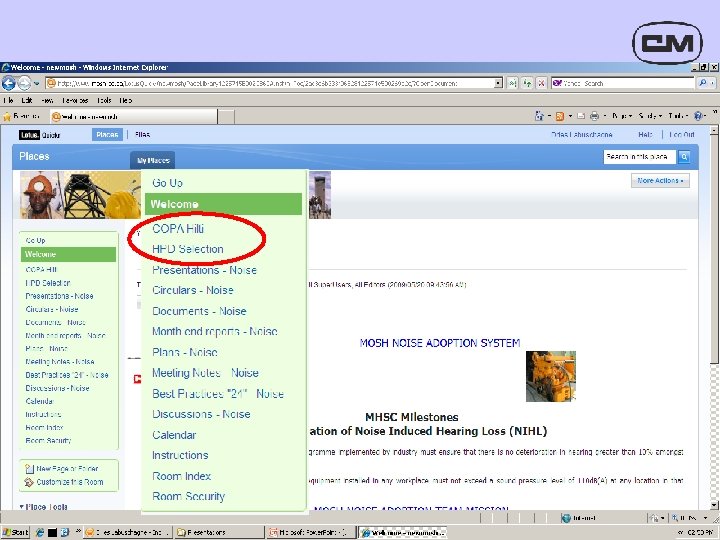Select COPA Hilti in the popup menu

point(178,229)
